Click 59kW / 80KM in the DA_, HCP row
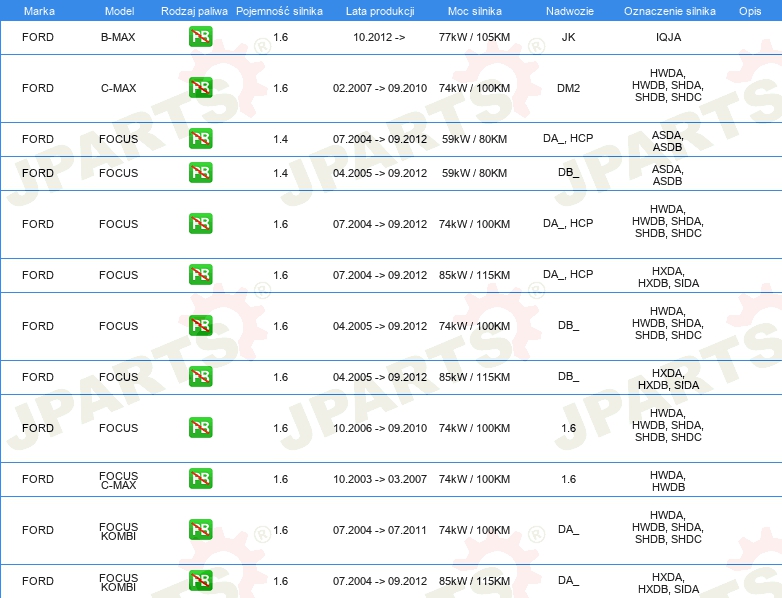782x598 pixels. (474, 139)
